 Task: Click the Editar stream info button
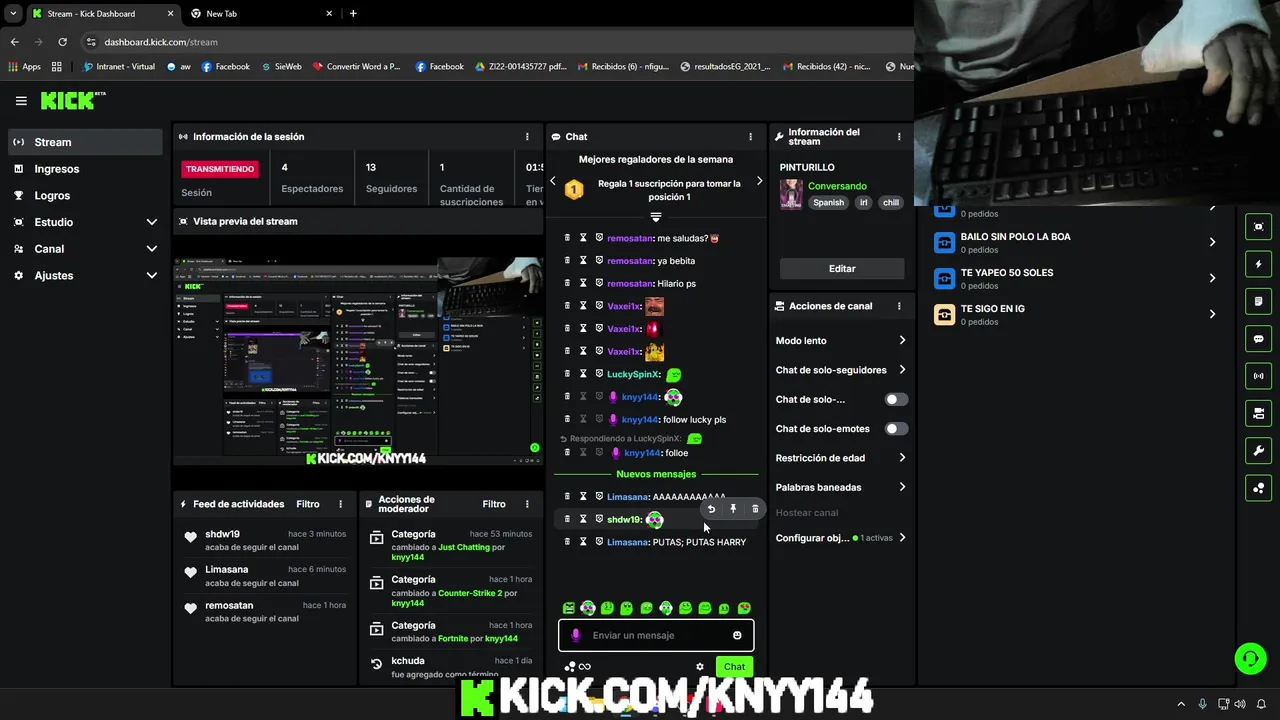(x=842, y=268)
